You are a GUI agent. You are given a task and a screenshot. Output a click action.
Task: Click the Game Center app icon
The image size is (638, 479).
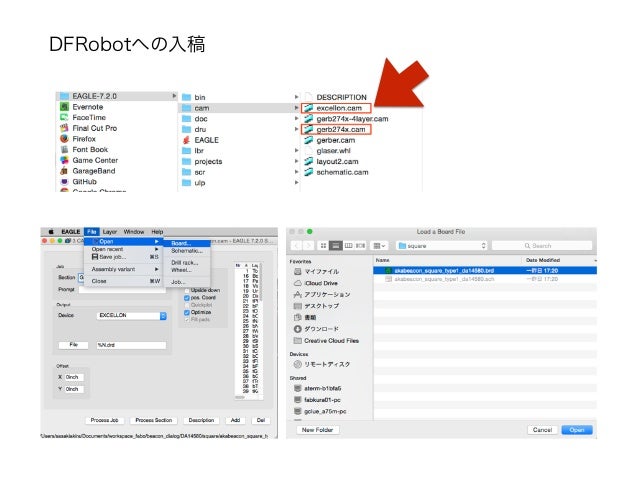click(x=64, y=160)
